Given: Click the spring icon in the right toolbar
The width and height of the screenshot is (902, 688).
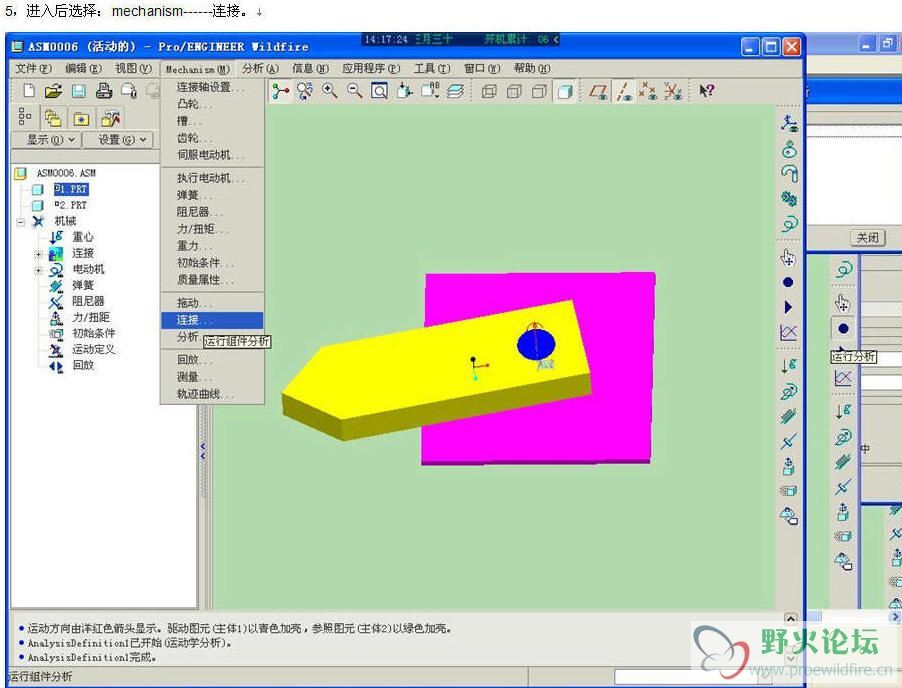Looking at the screenshot, I should click(x=789, y=416).
